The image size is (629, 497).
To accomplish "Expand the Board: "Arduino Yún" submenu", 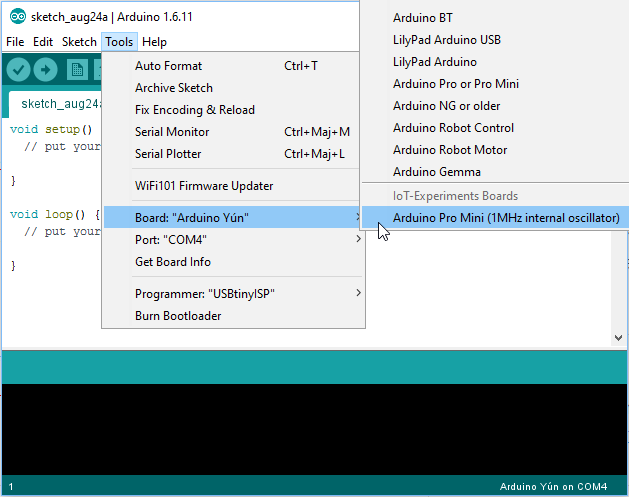I will (233, 217).
